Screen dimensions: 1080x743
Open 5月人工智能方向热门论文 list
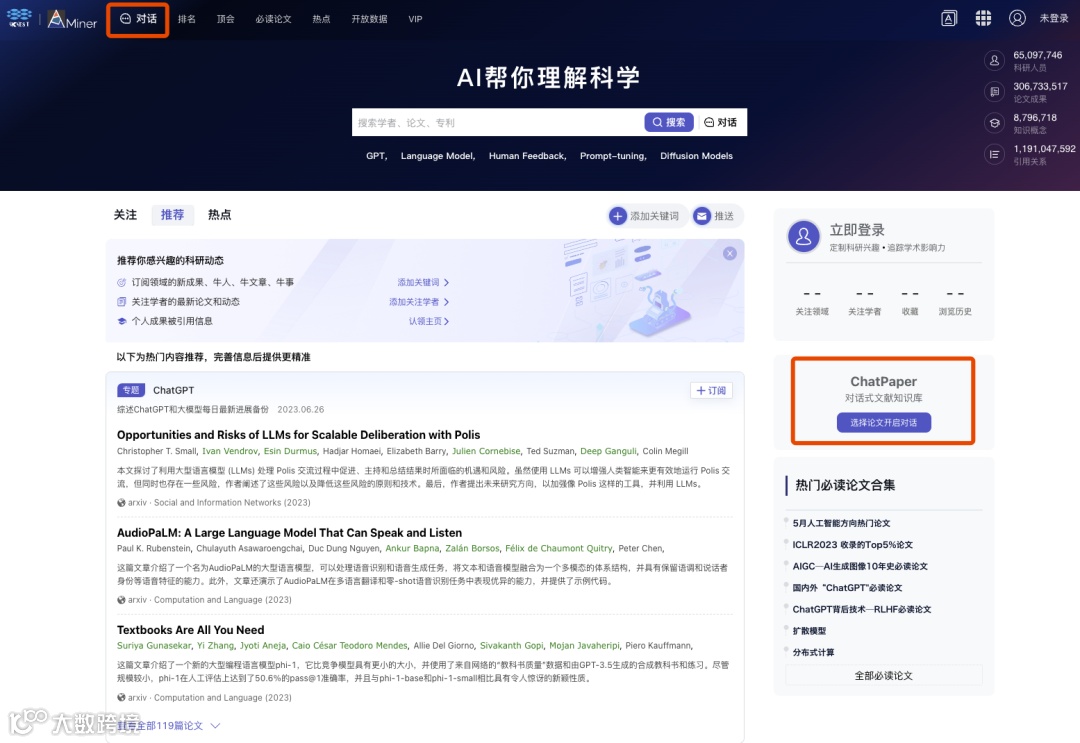tap(841, 523)
